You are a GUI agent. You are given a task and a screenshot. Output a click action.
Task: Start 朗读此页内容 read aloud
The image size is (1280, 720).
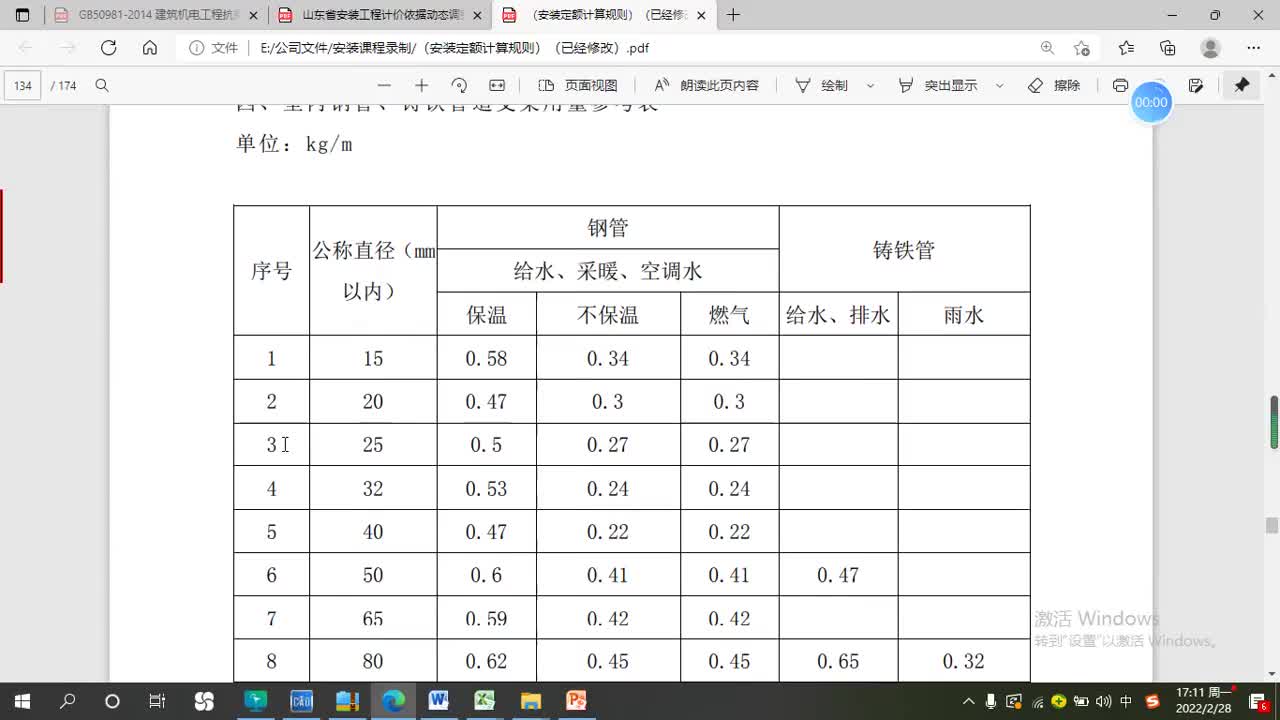(x=707, y=86)
